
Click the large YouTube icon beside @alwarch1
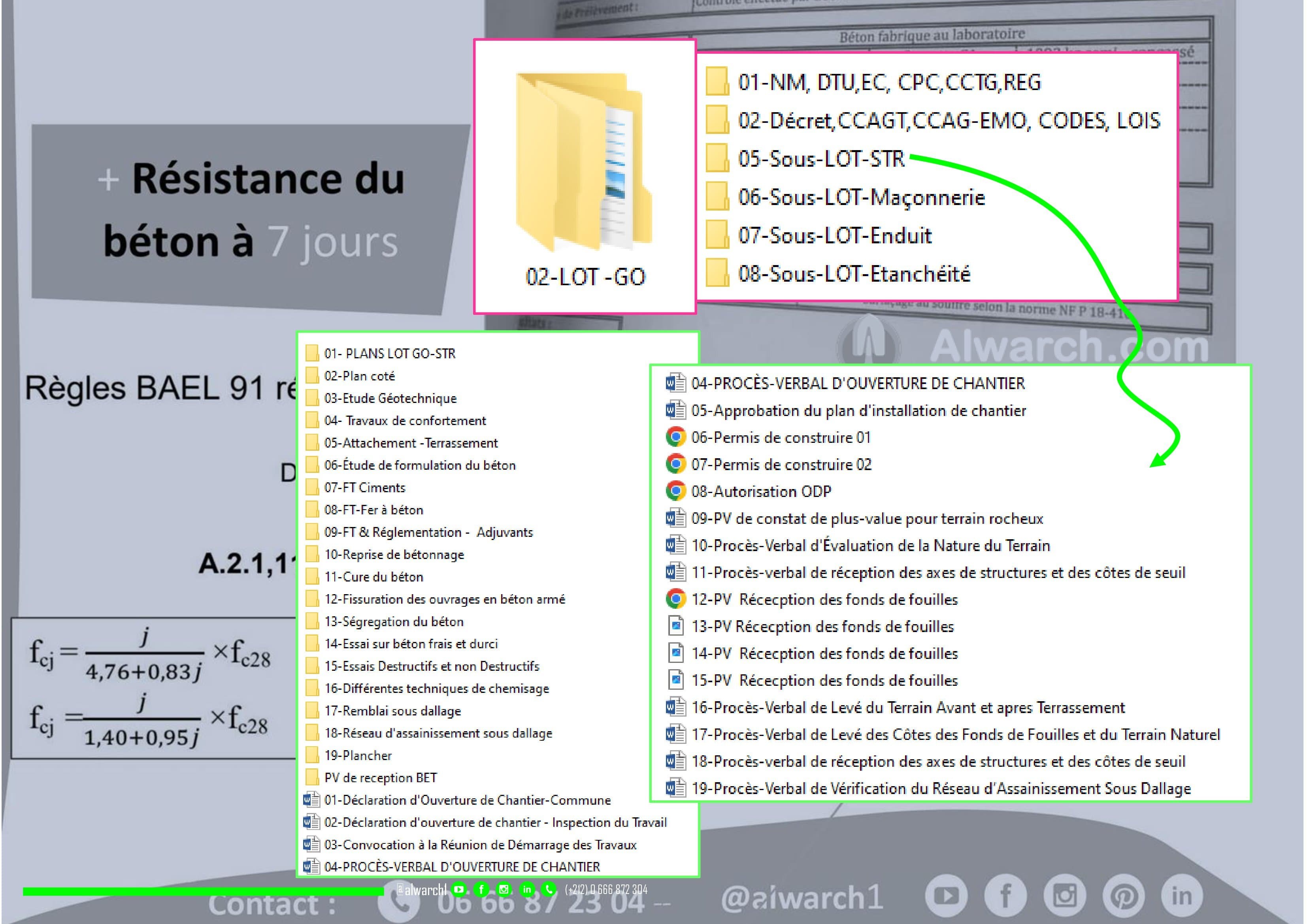[x=947, y=896]
